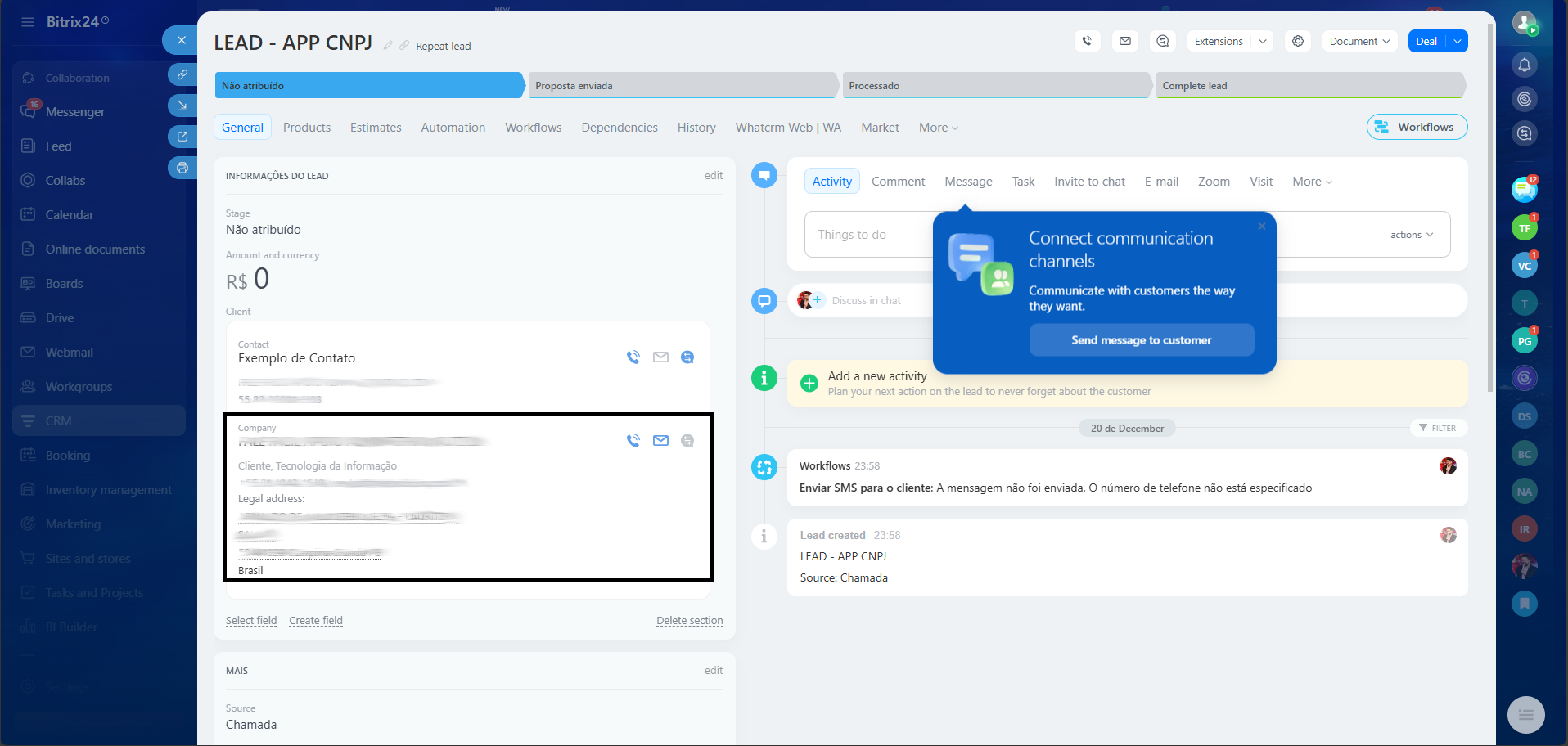Open the More tabs dropdown menu
The width and height of the screenshot is (1568, 746).
click(938, 128)
